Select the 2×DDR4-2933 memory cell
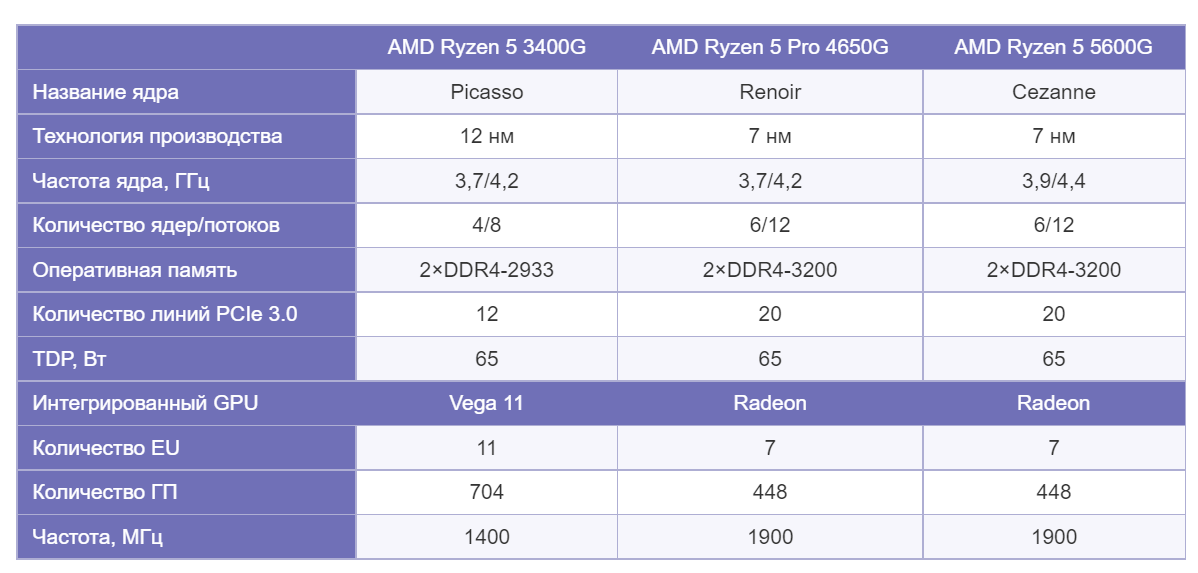This screenshot has width=1198, height=573. [486, 270]
